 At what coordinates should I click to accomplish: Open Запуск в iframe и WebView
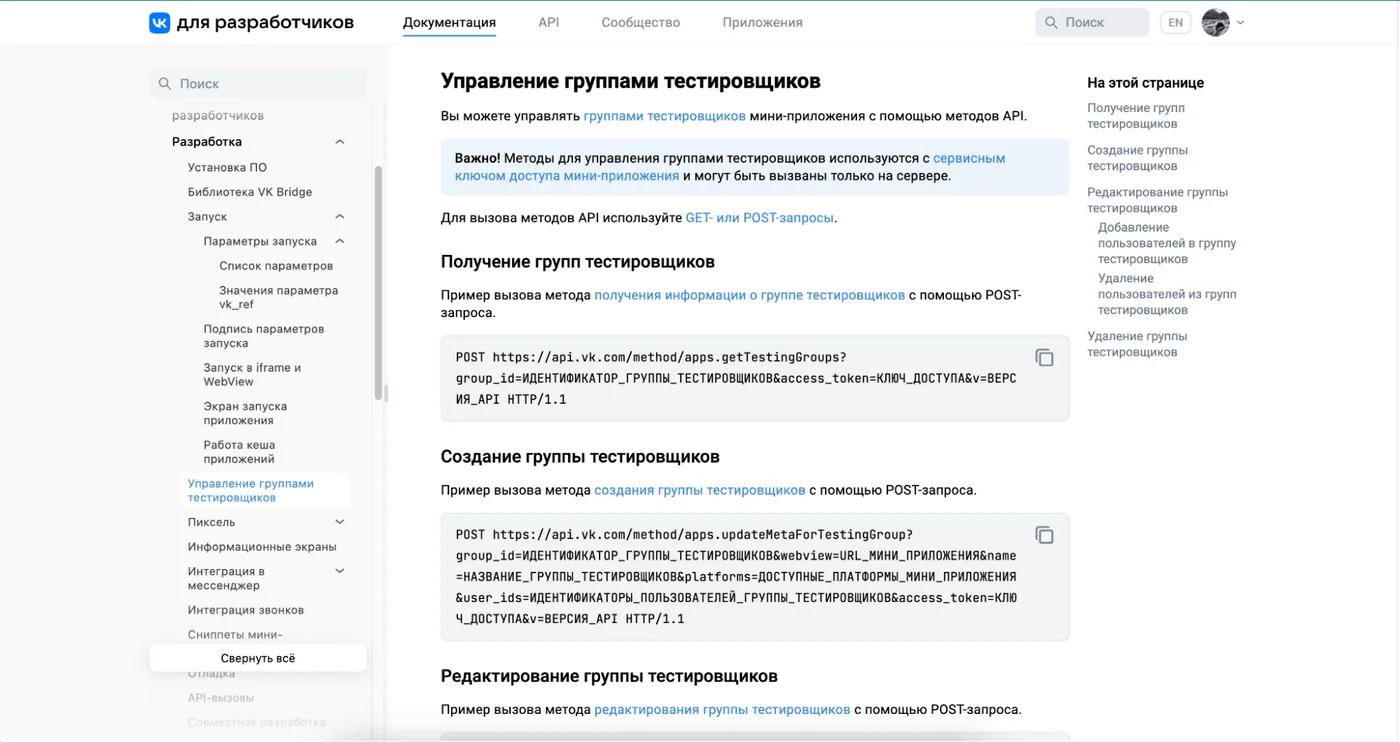click(252, 375)
